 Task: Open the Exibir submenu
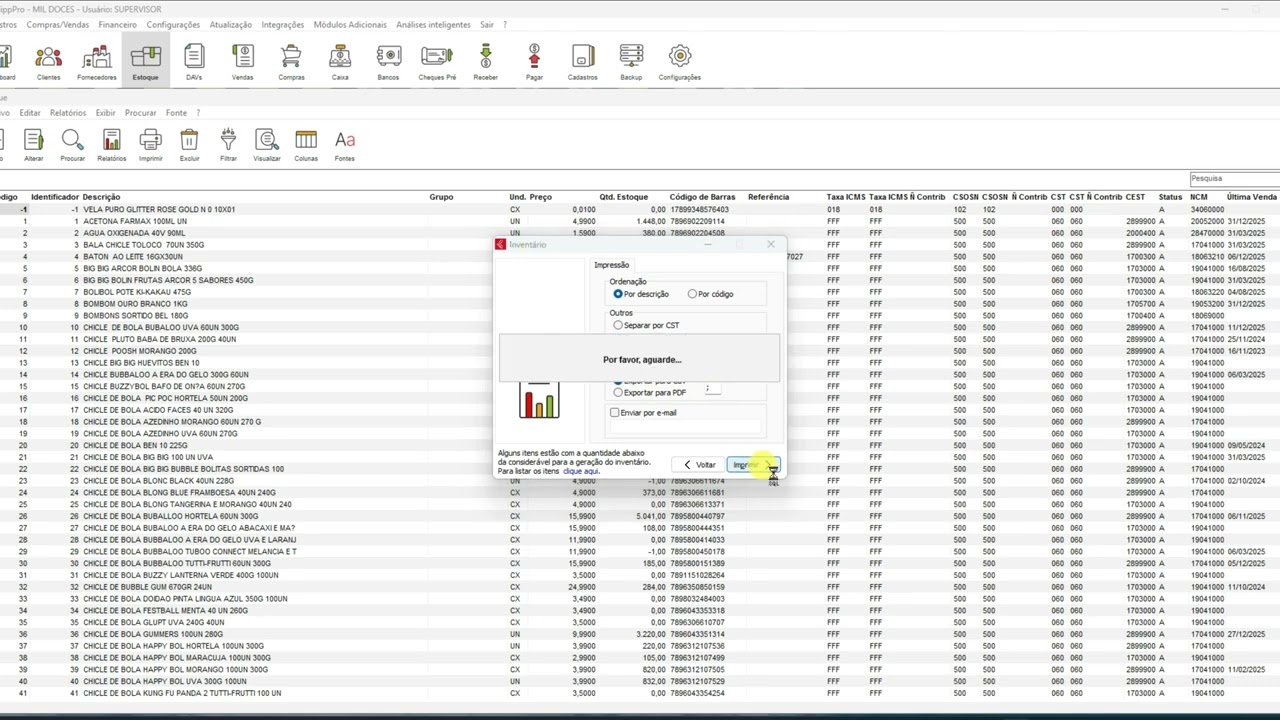[x=106, y=113]
